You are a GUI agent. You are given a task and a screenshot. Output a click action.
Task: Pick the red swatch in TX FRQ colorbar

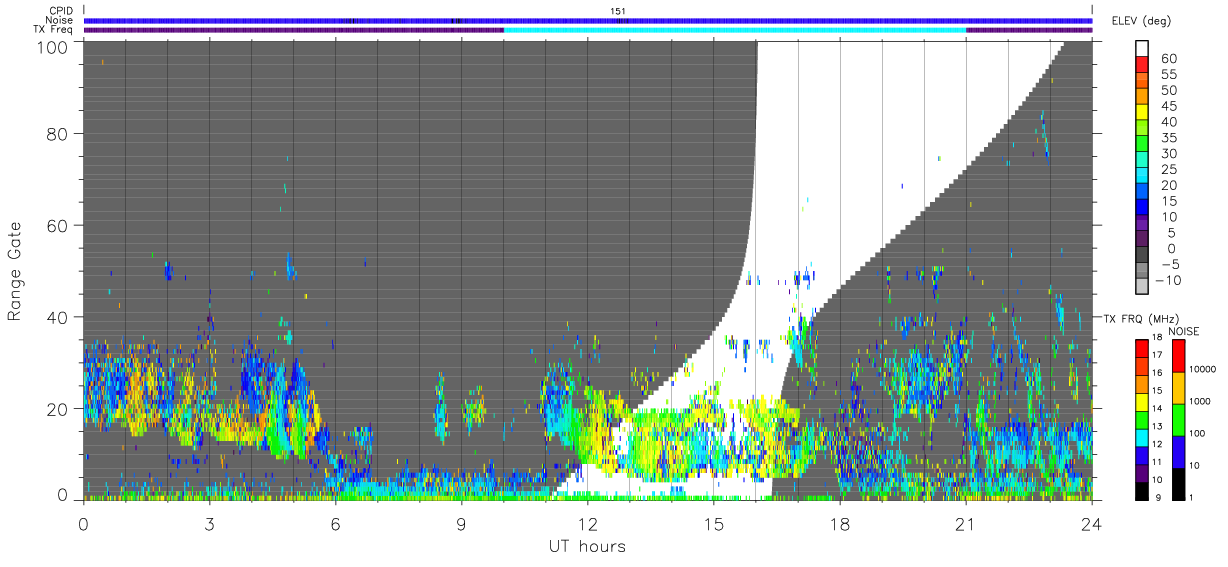pos(1143,348)
